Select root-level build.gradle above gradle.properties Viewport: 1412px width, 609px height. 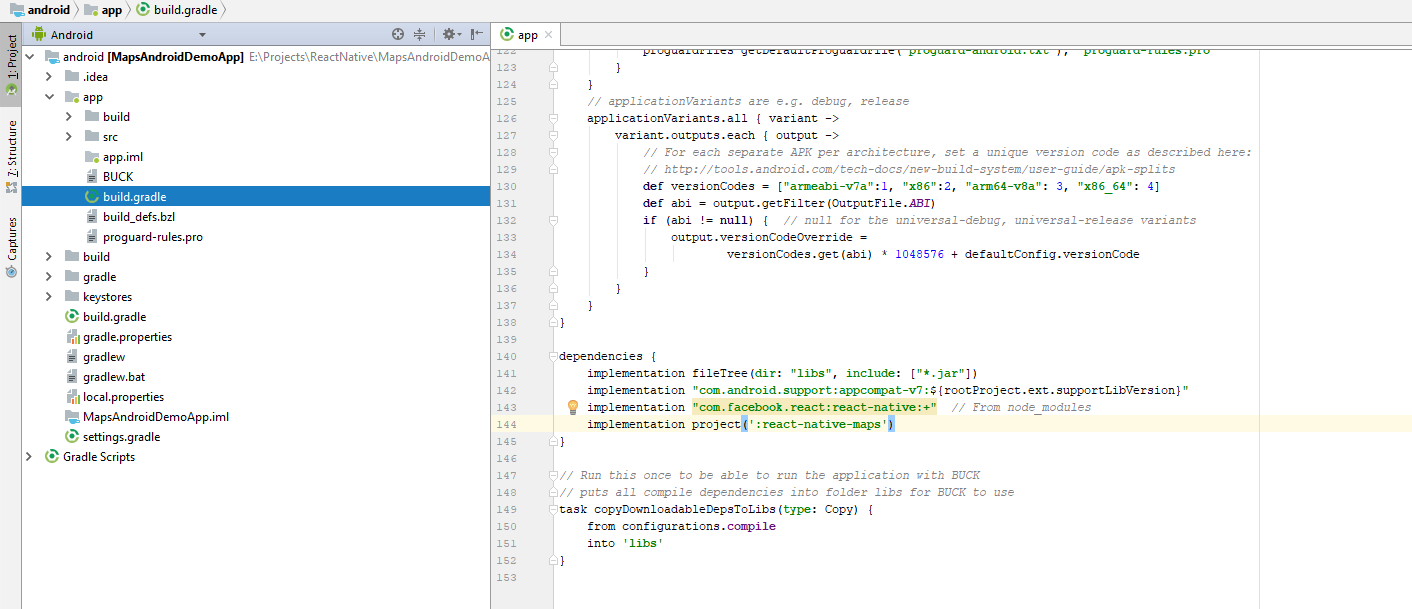(x=114, y=317)
